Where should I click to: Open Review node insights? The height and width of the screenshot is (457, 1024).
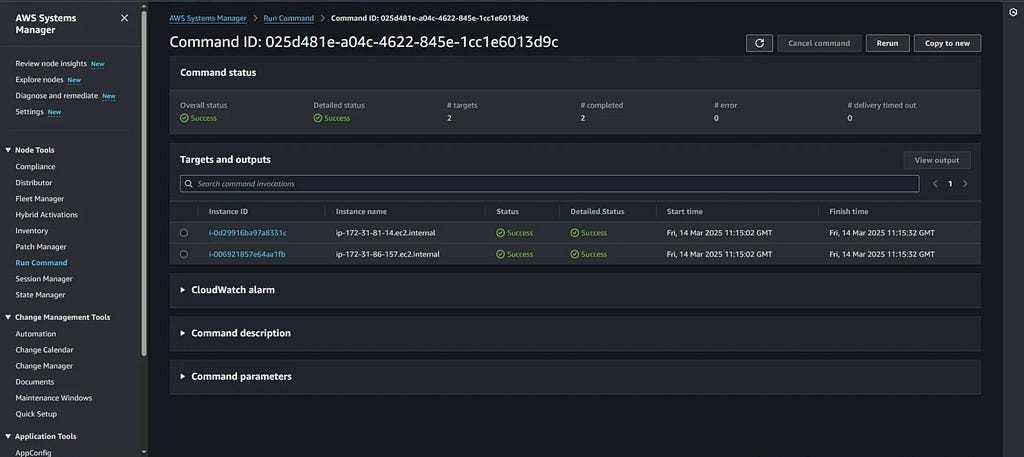point(51,64)
